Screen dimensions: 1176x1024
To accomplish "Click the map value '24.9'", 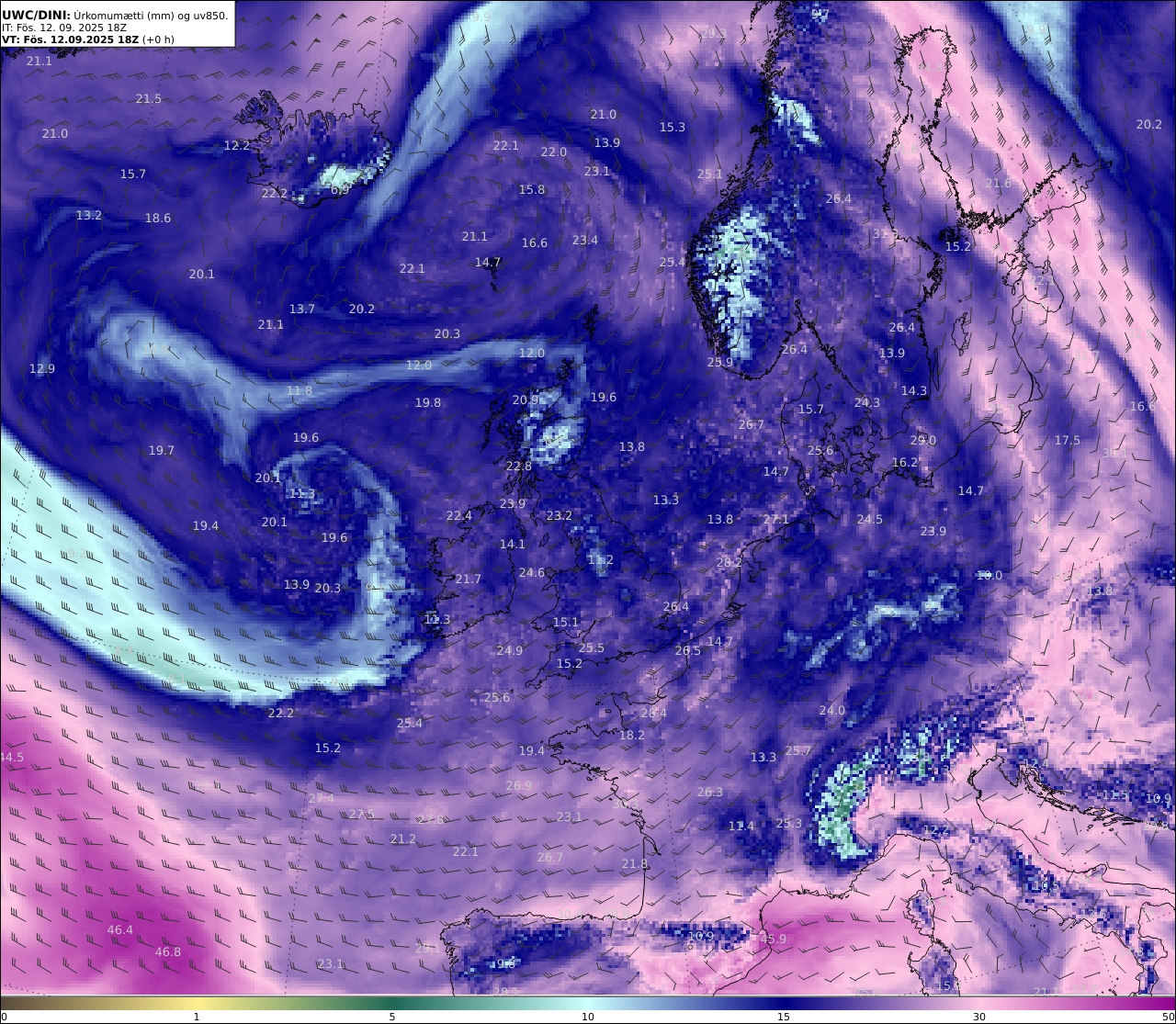I will click(510, 650).
